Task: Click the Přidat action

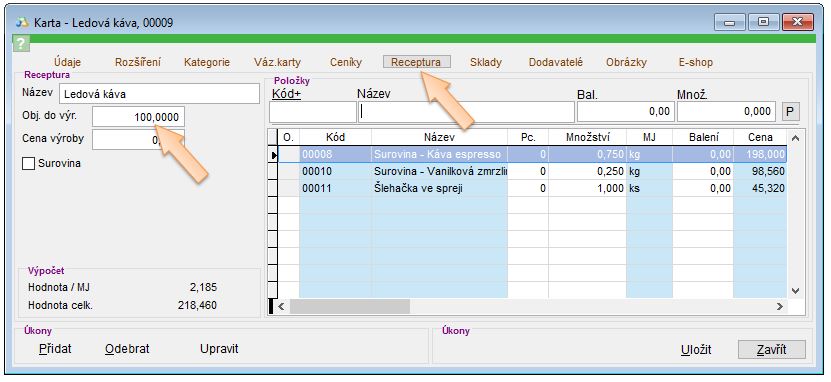Action: 55,349
